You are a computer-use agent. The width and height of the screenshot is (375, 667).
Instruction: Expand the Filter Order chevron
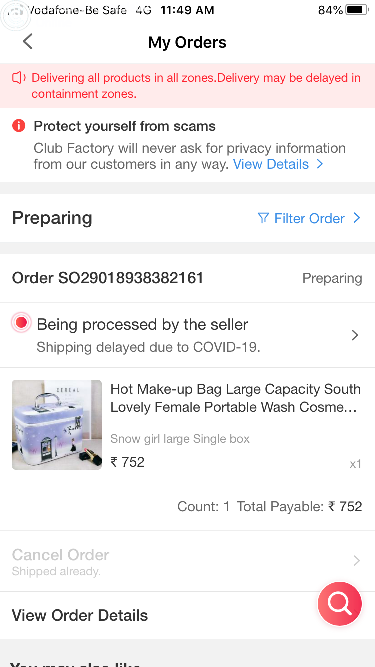(x=356, y=218)
